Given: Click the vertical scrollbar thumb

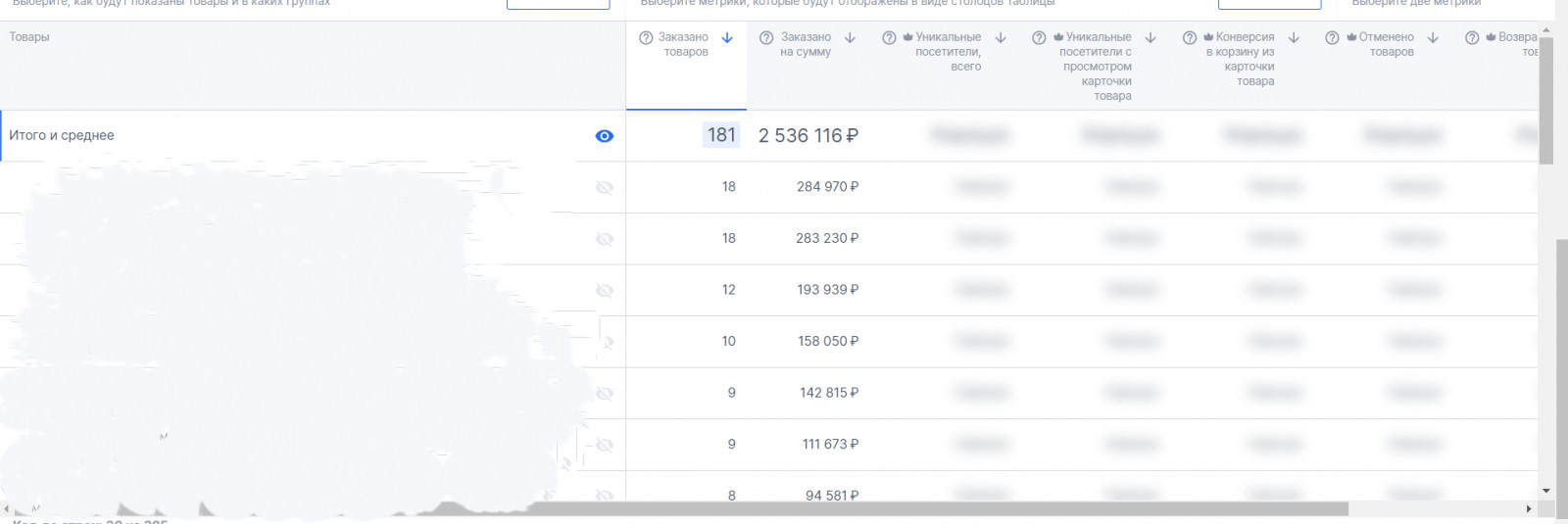Looking at the screenshot, I should [1546, 101].
